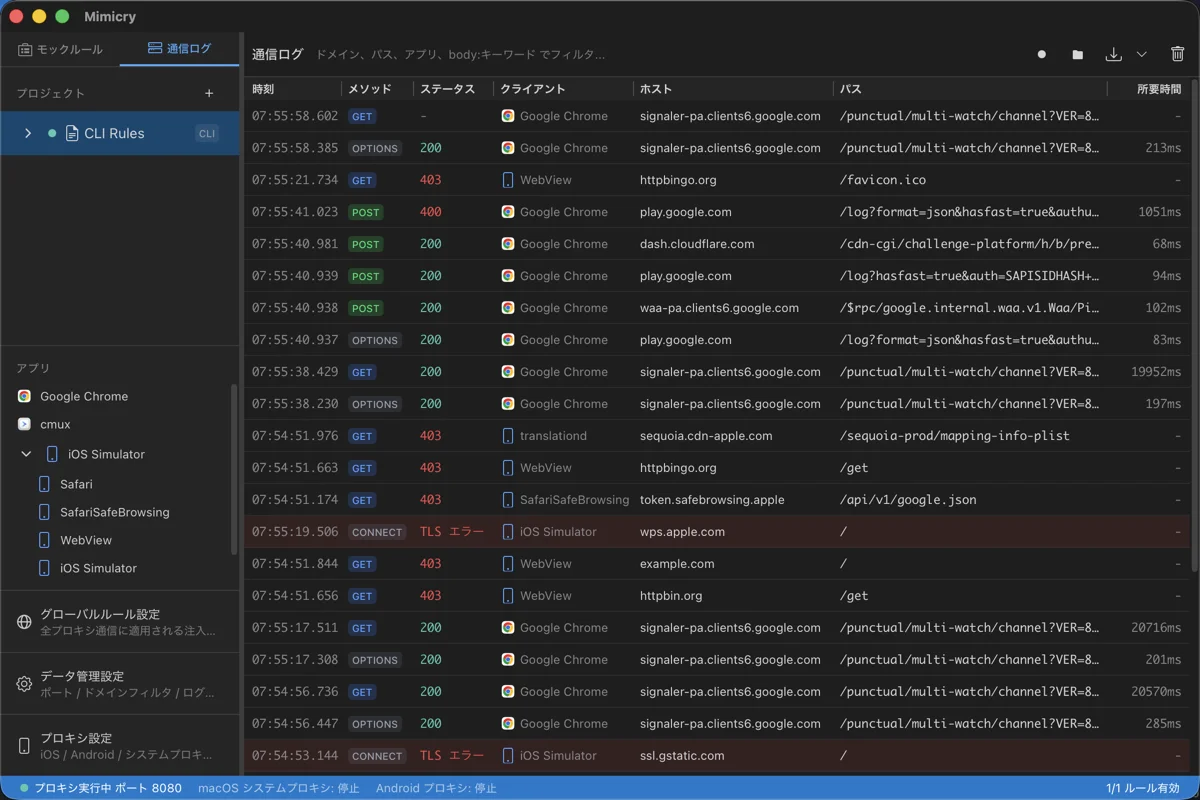
Task: Click the phone icon beside sidebar Safari
Action: point(43,484)
